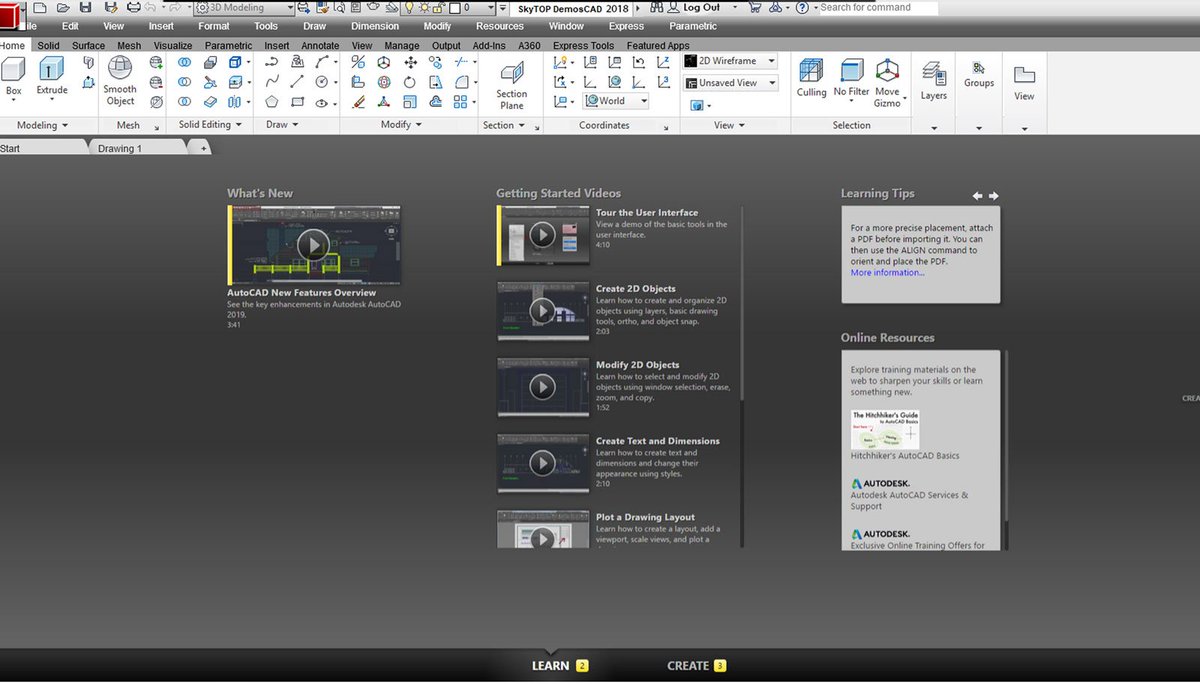Open the 2D Wireframe visual style dropdown
This screenshot has width=1200, height=684.
pos(731,61)
